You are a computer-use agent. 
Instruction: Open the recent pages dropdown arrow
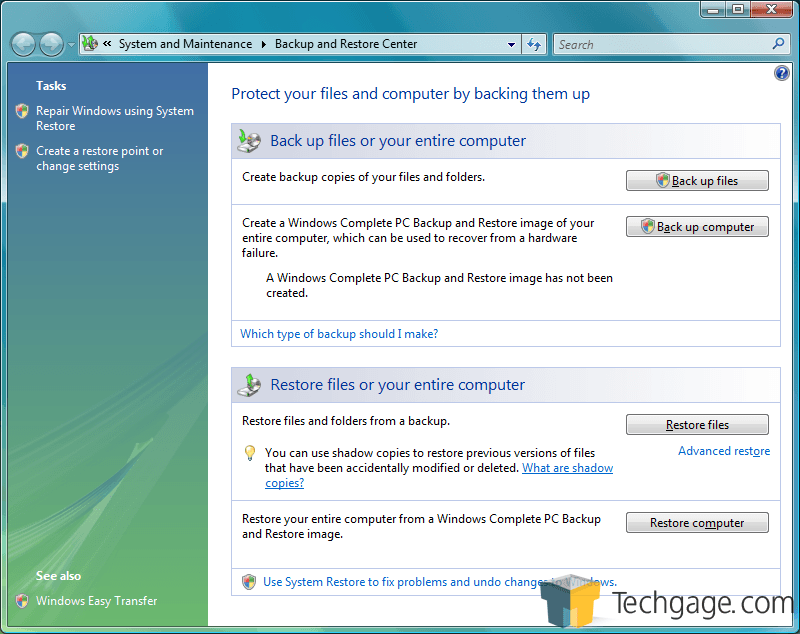pos(71,45)
